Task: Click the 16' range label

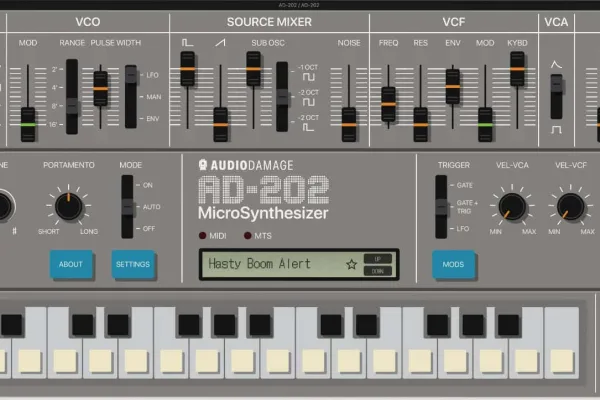Action: tap(53, 124)
